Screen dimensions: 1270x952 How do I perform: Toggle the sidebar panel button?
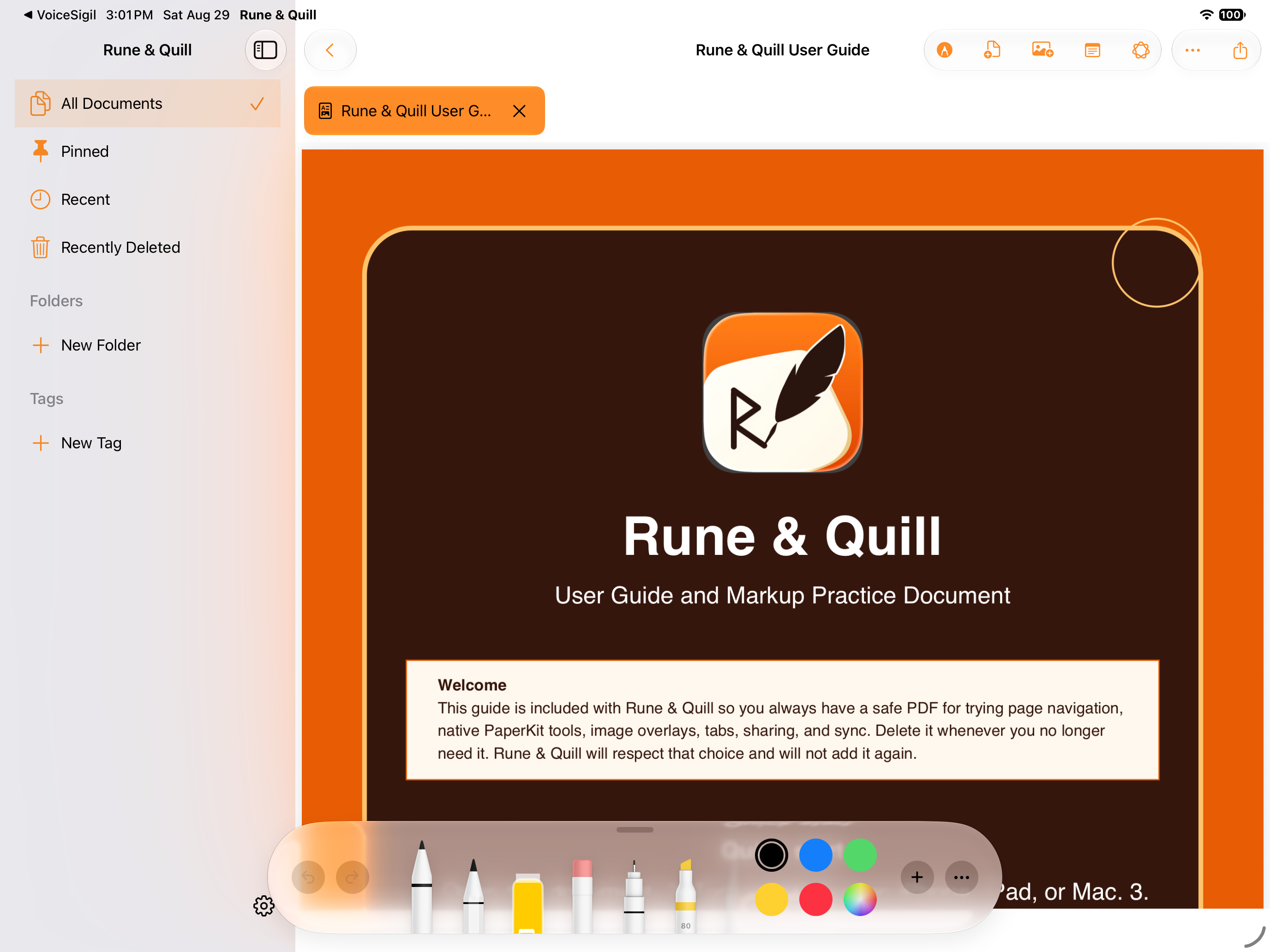[x=265, y=50]
